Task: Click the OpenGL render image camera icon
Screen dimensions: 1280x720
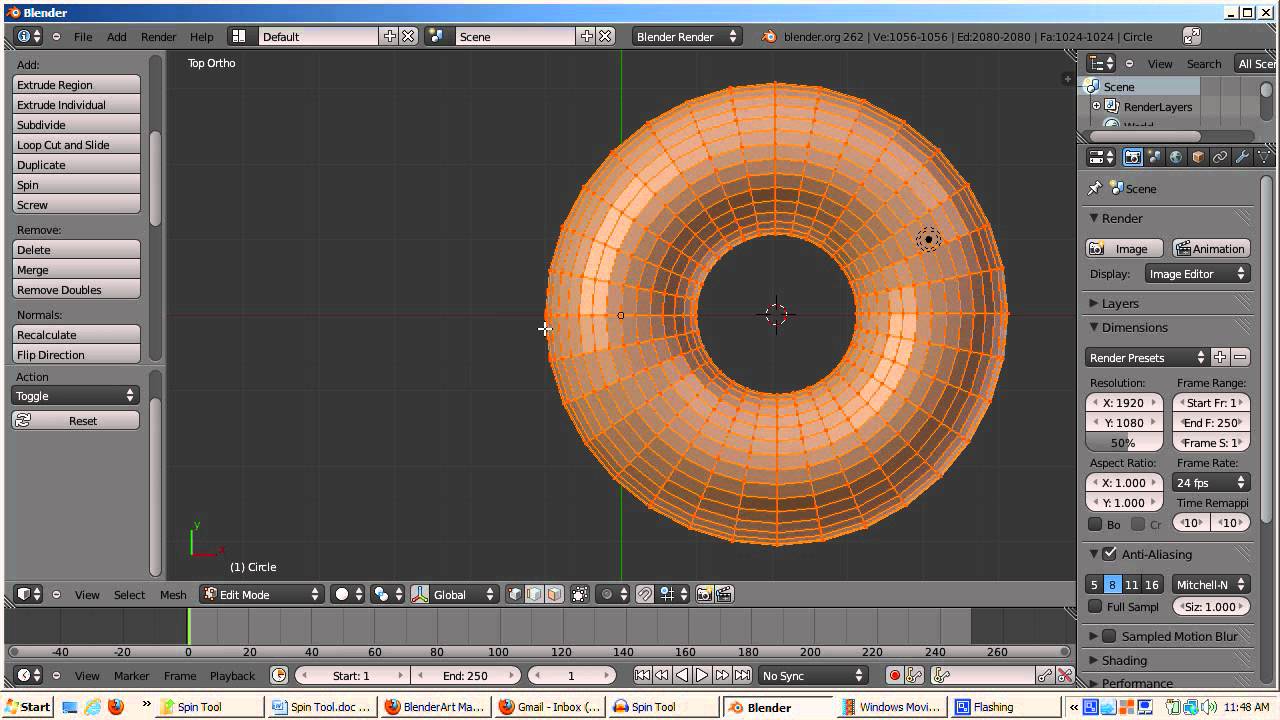Action: [x=704, y=594]
